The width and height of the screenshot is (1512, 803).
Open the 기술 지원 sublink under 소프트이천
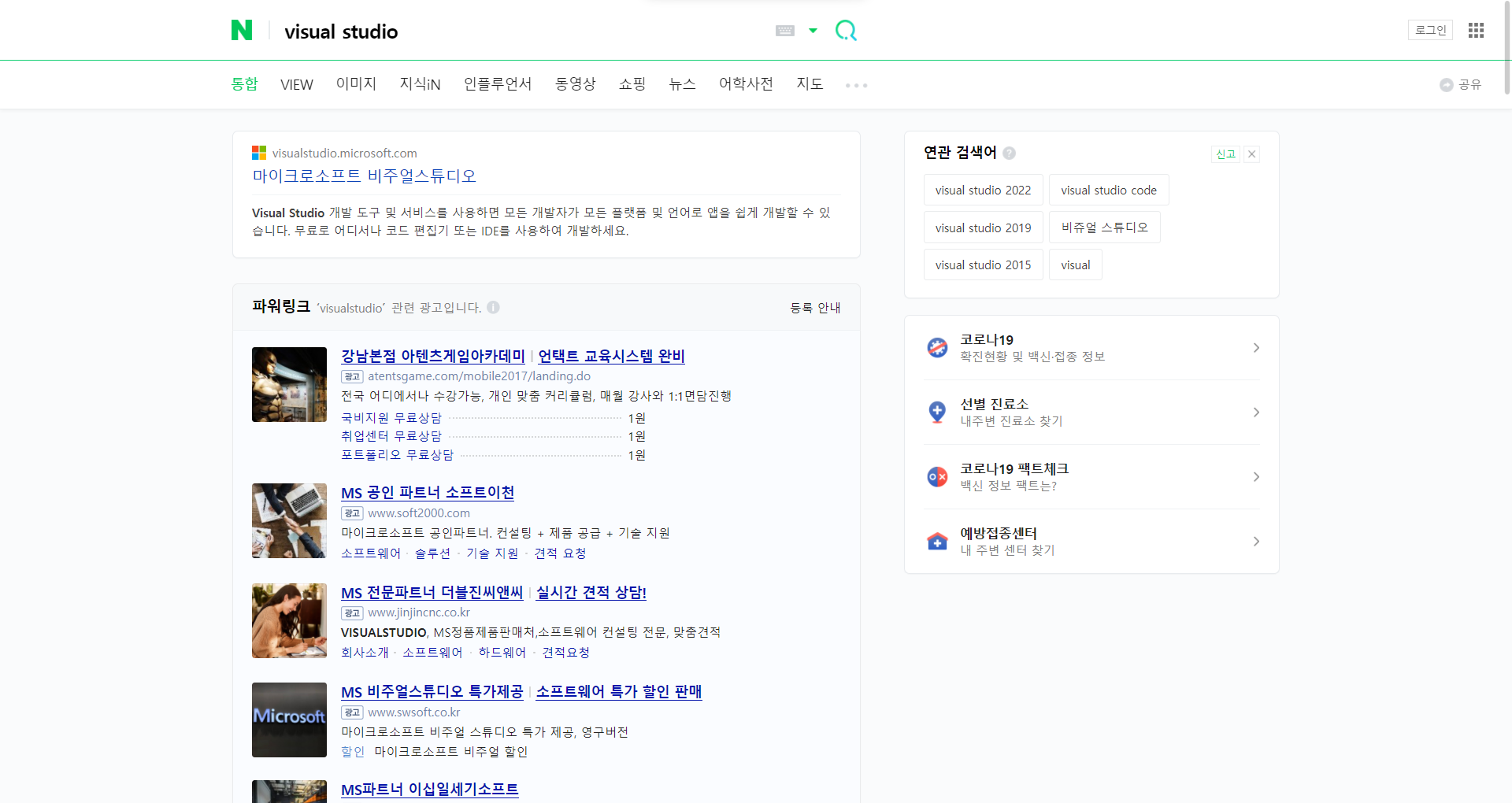pos(492,553)
